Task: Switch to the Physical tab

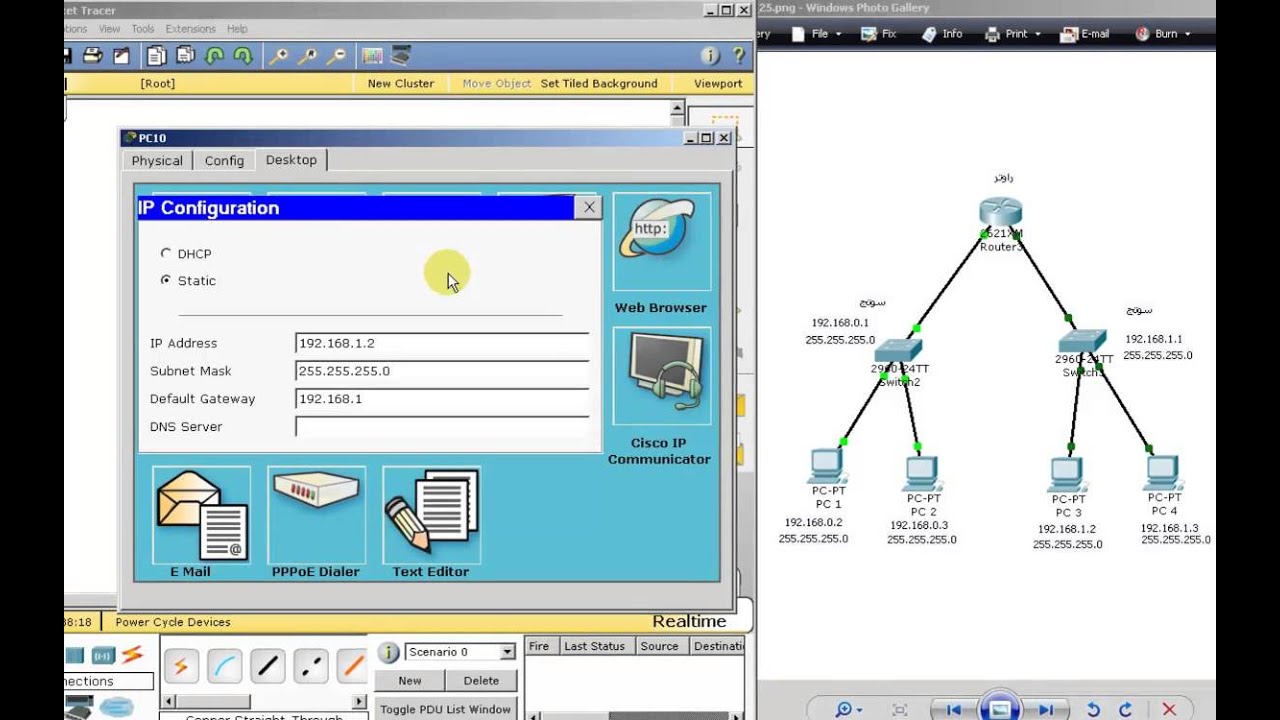Action: [157, 160]
